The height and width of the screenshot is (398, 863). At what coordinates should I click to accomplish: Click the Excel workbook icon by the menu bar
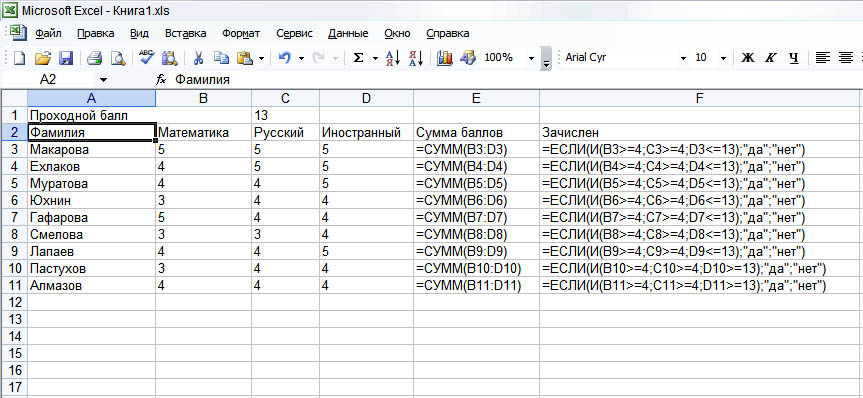(18, 32)
